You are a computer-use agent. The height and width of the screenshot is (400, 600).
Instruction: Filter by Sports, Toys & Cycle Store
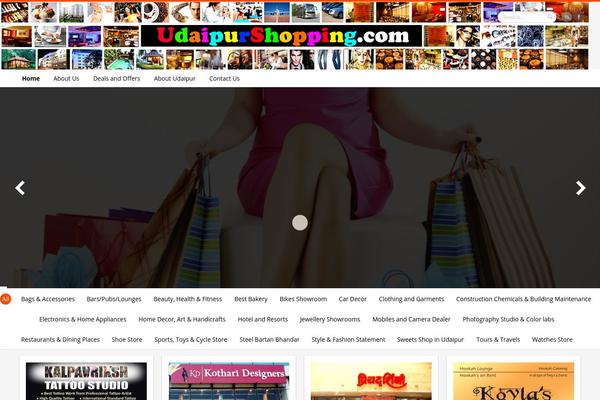(x=191, y=340)
